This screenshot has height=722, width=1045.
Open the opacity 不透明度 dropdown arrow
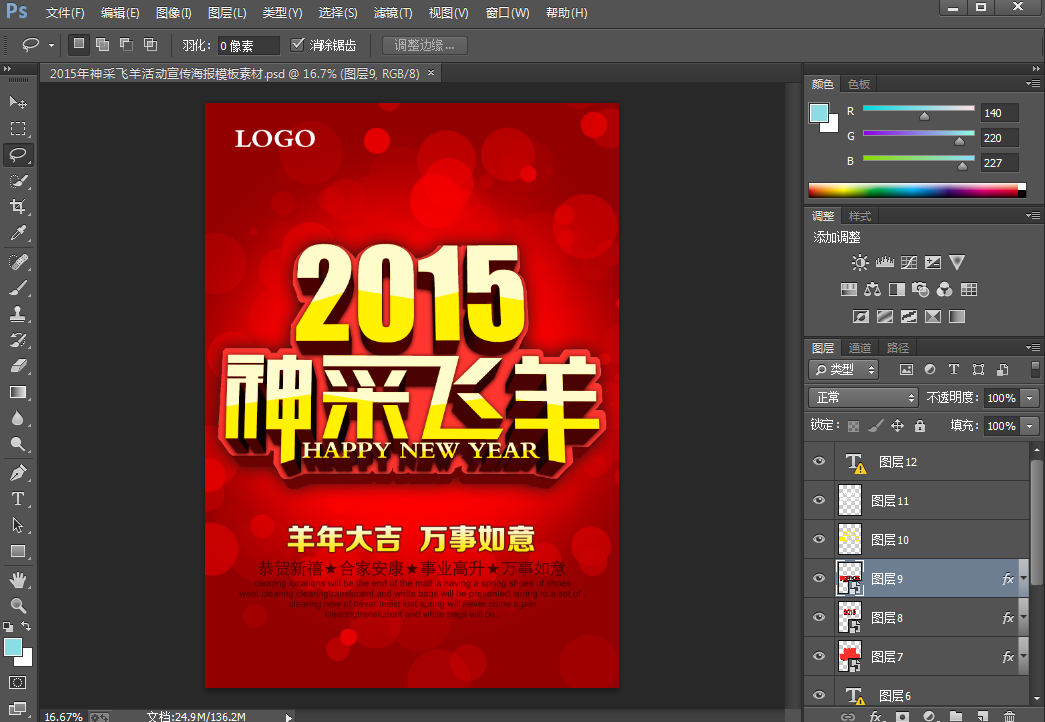1030,398
